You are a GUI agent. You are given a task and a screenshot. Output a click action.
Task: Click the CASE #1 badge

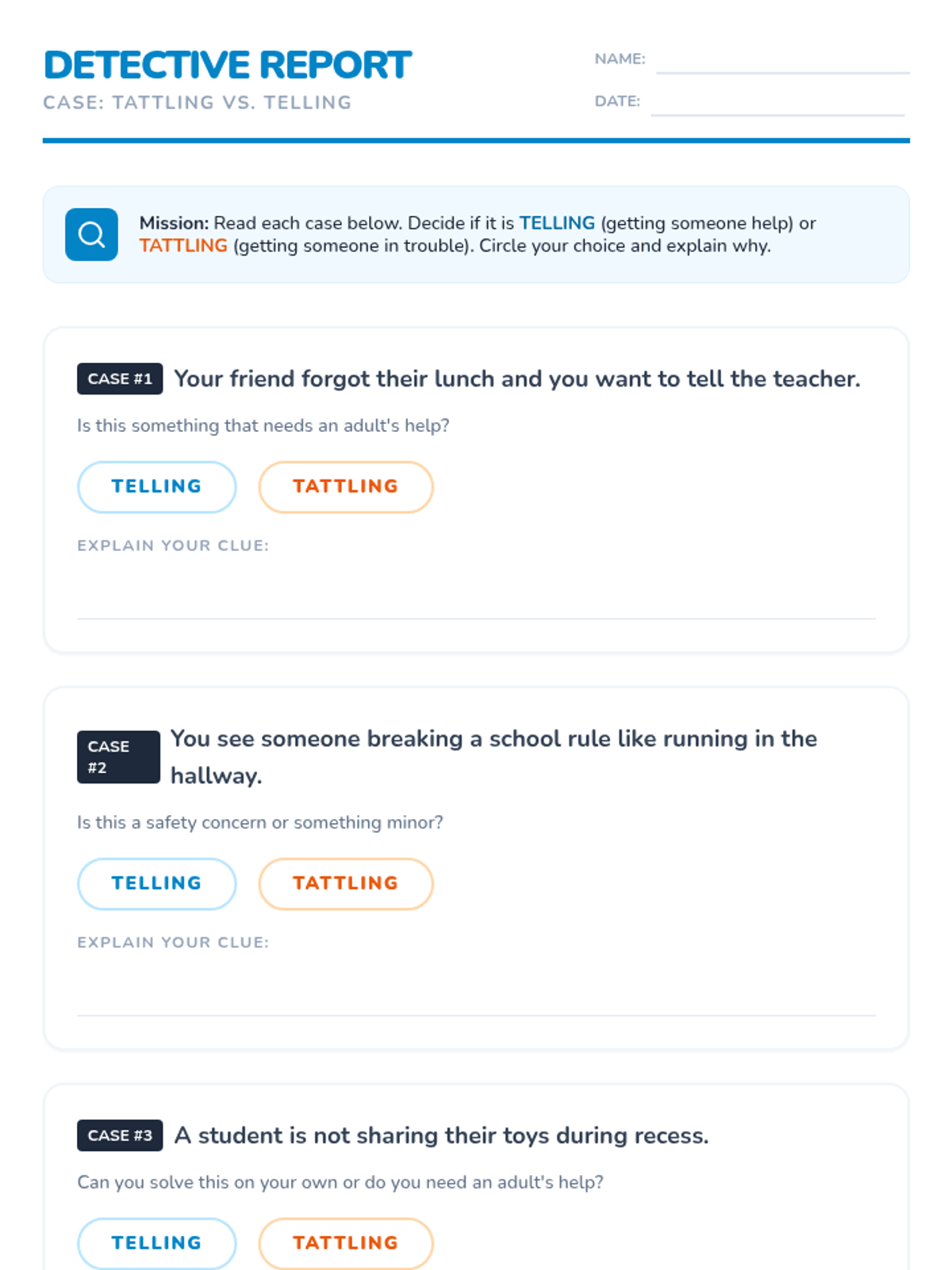click(120, 379)
